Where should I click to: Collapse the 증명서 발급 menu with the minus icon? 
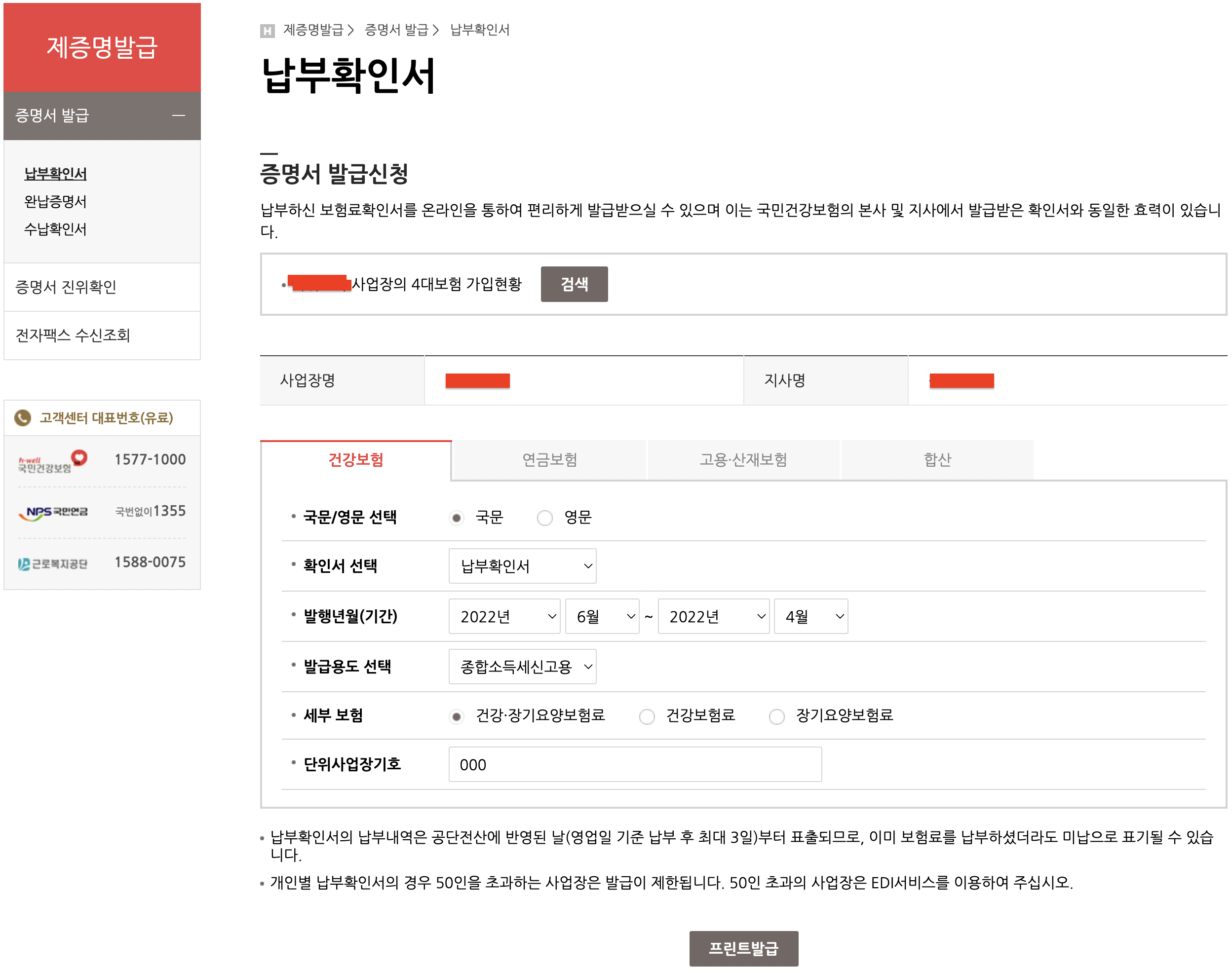pos(179,115)
